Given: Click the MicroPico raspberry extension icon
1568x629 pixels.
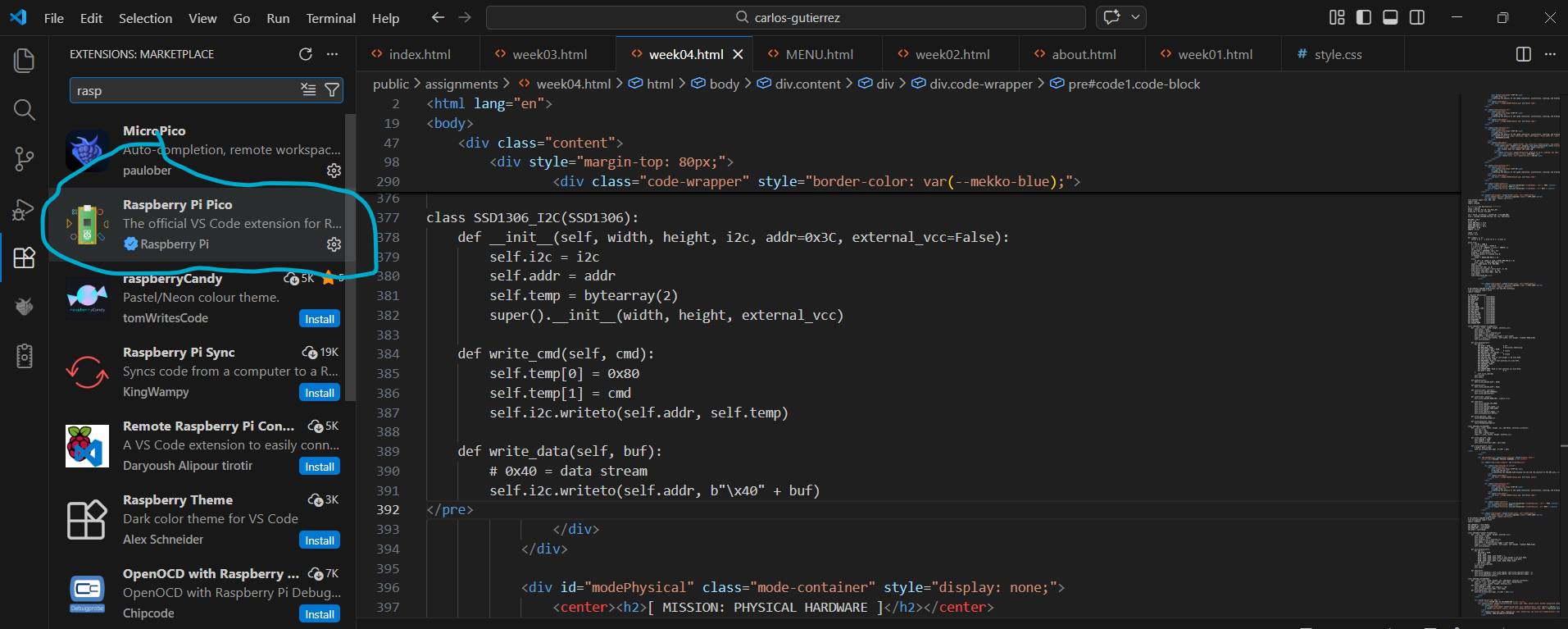Looking at the screenshot, I should 87,151.
